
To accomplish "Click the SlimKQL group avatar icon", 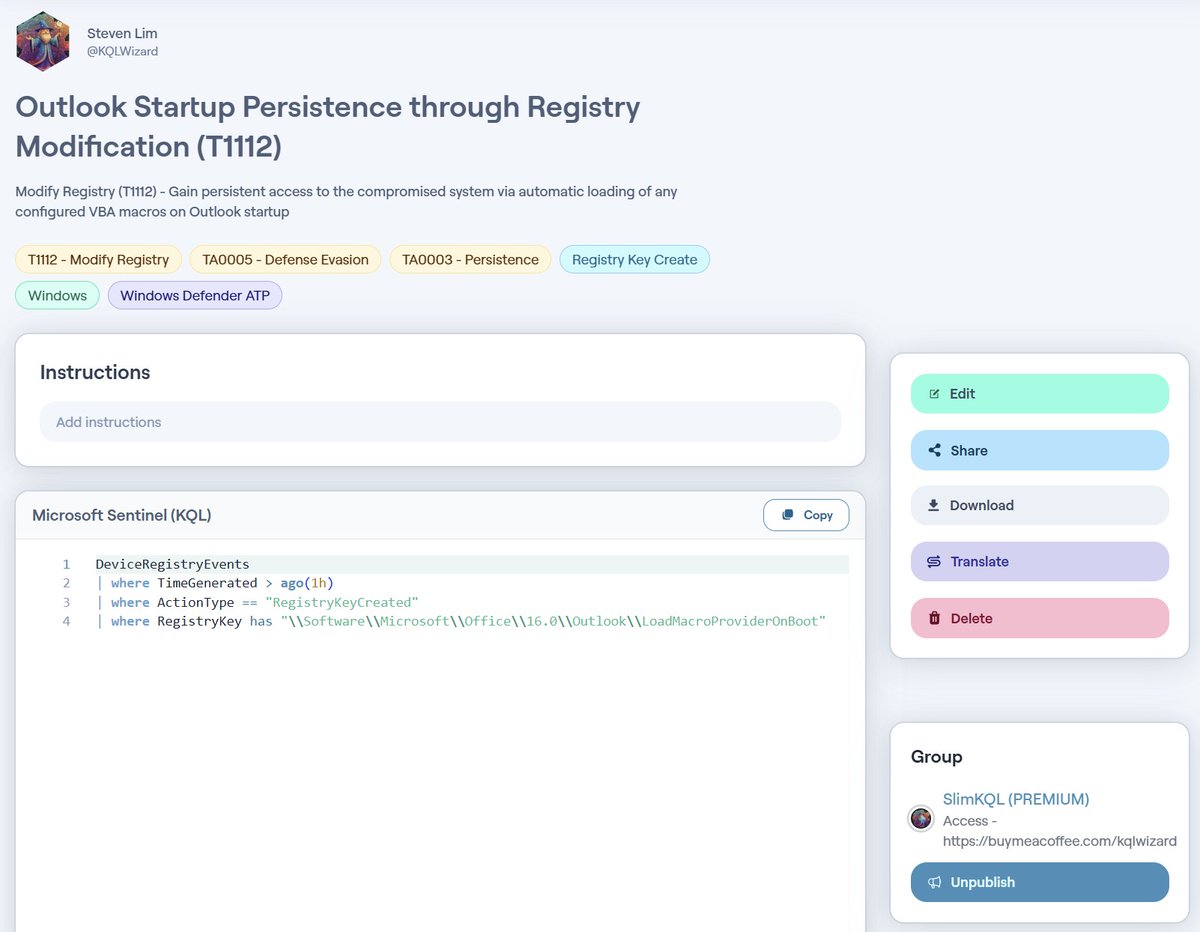I will 921,818.
